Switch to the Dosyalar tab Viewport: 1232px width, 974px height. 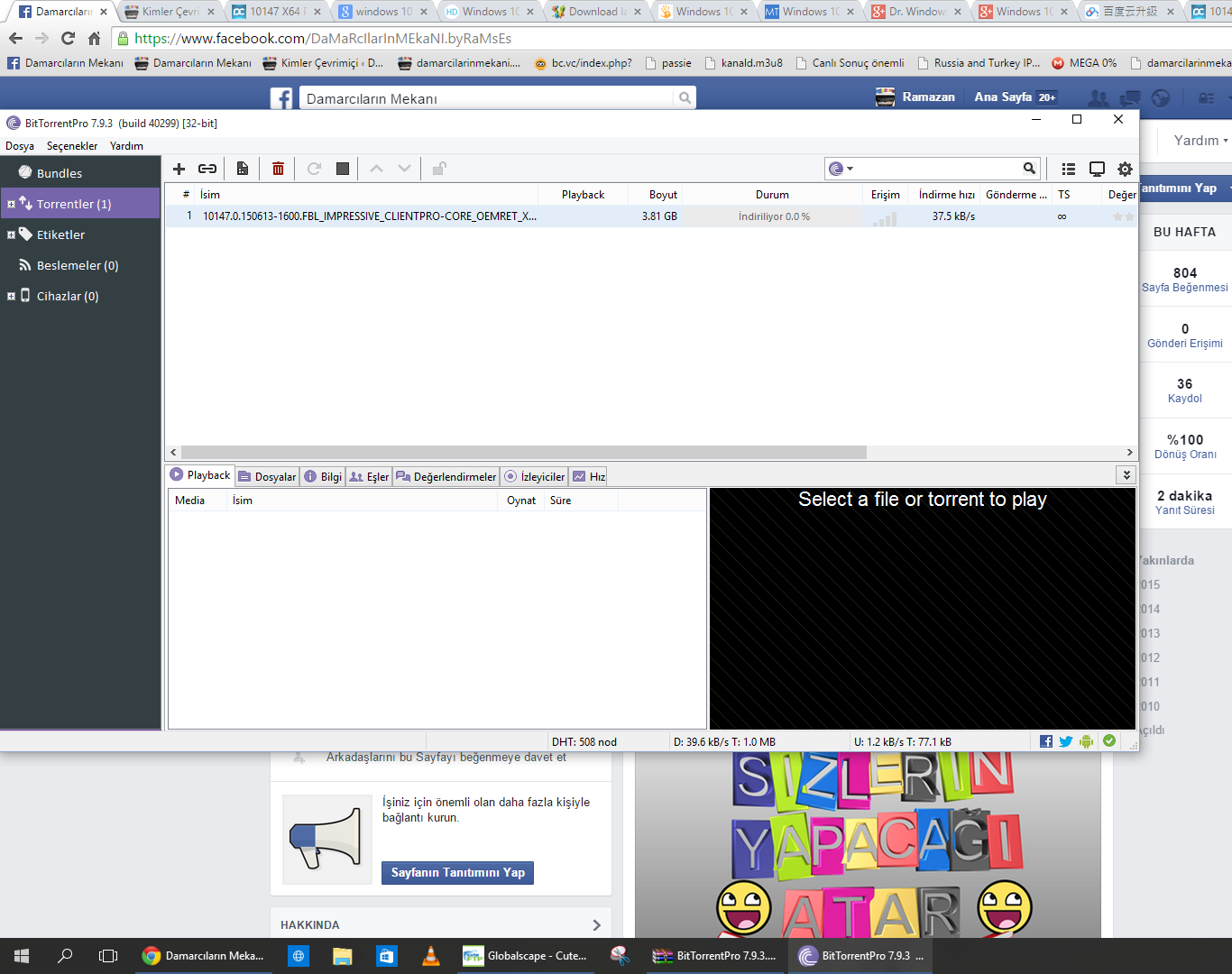pyautogui.click(x=267, y=476)
